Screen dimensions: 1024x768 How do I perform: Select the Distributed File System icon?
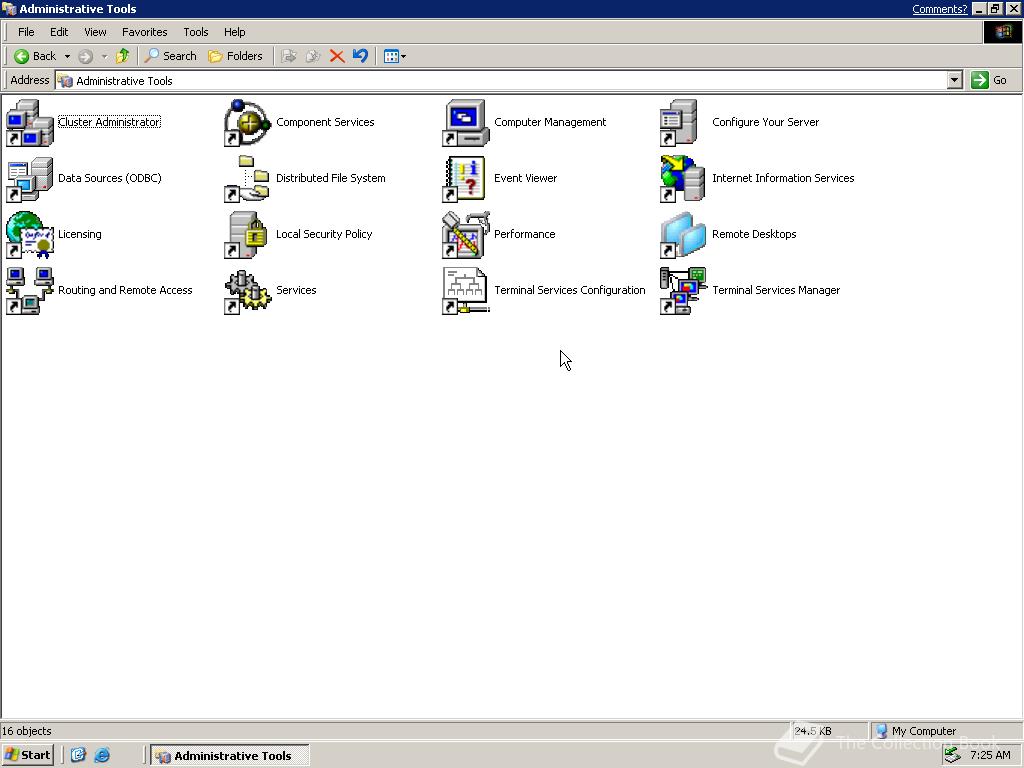248,178
